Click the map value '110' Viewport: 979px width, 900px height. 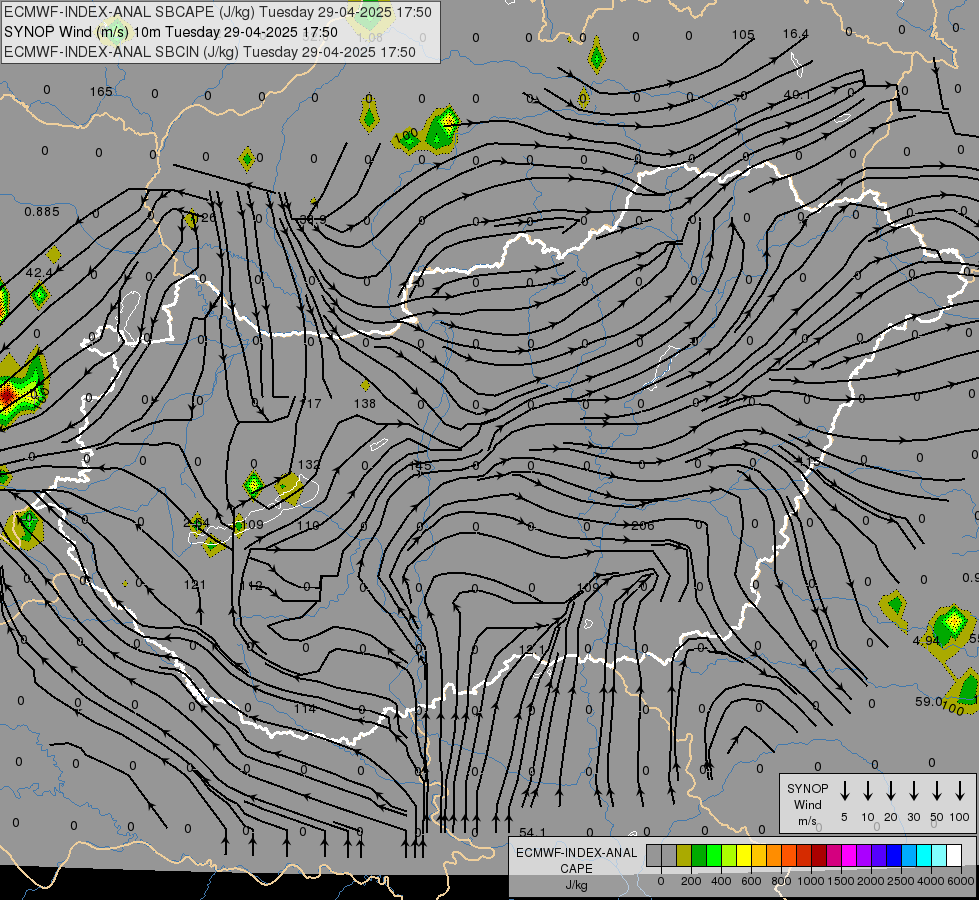(x=308, y=526)
